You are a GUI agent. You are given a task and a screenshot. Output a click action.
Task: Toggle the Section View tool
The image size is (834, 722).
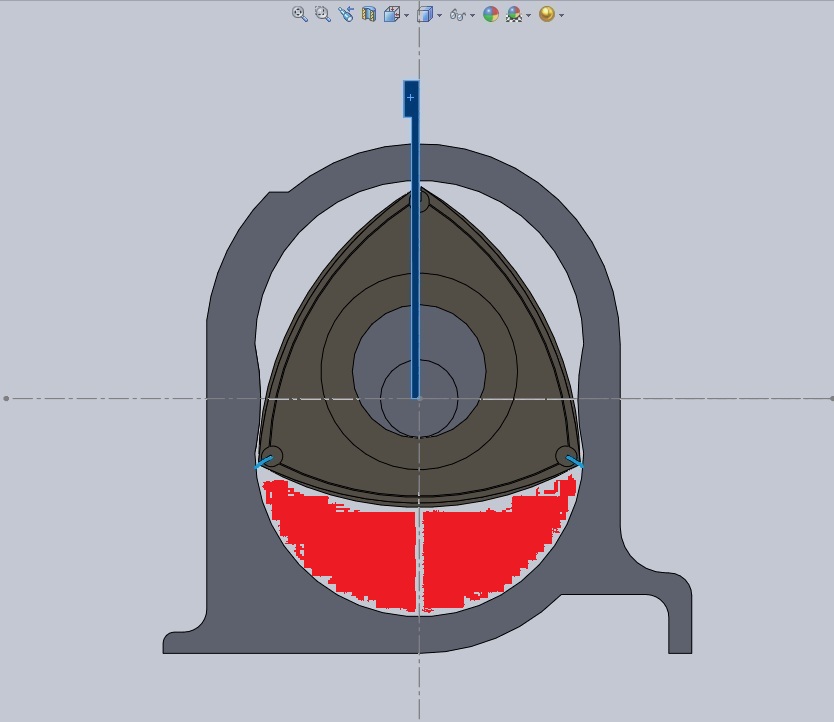click(x=369, y=14)
